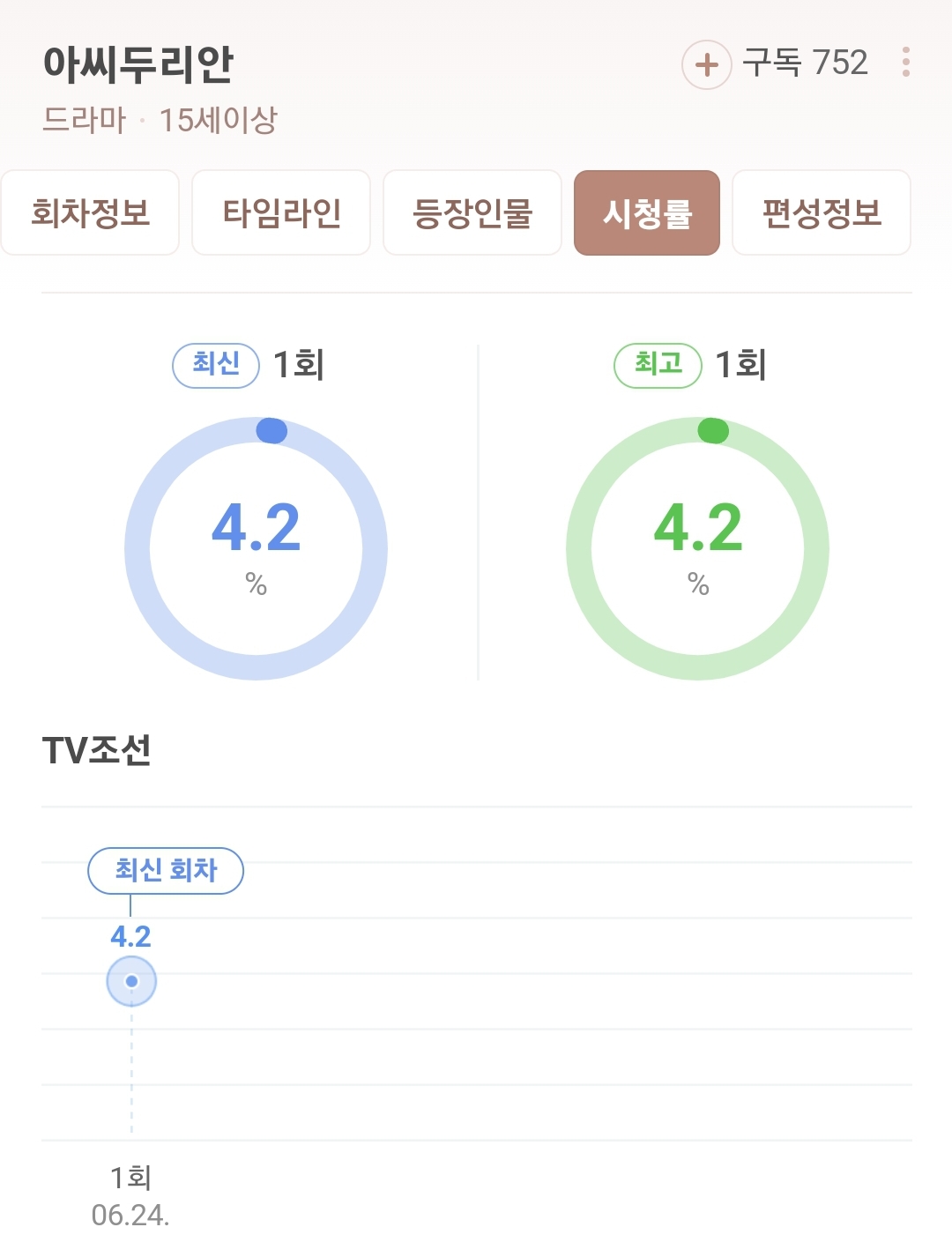
Task: Go to the 편성정보 tab
Action: pos(822,213)
